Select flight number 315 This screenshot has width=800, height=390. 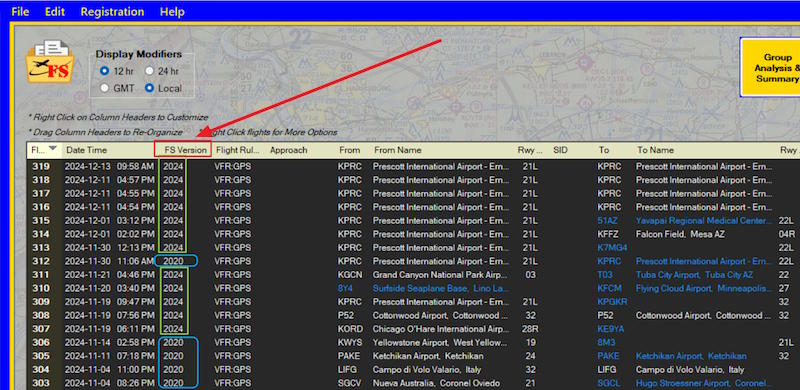pos(41,221)
